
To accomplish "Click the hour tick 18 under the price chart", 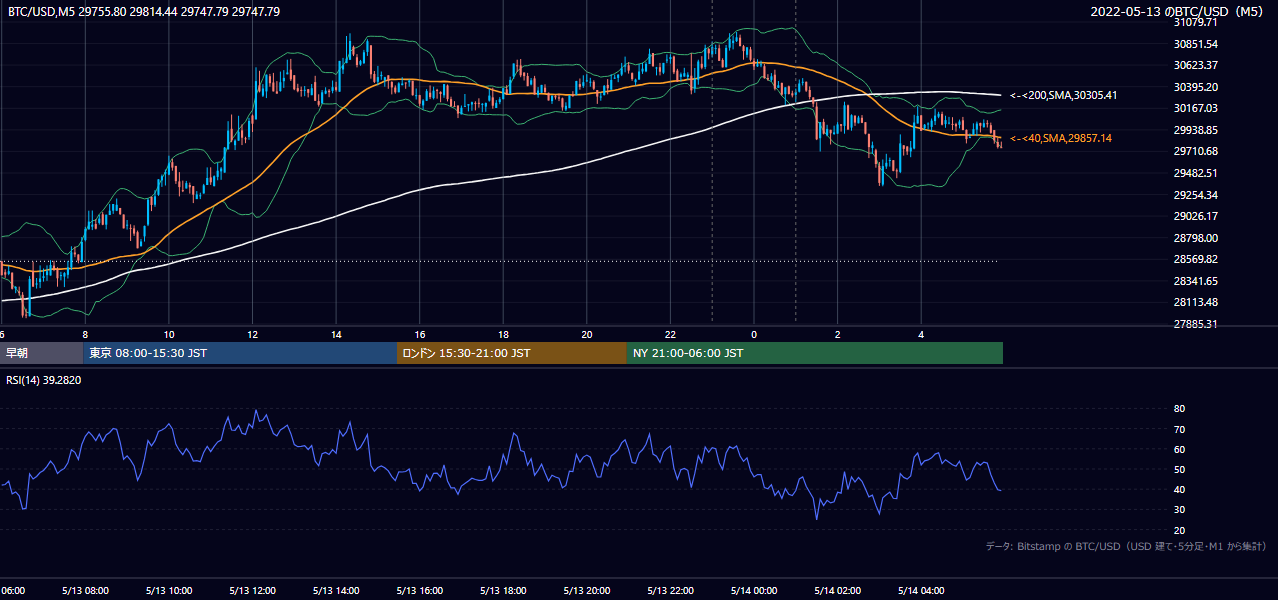I will click(504, 334).
